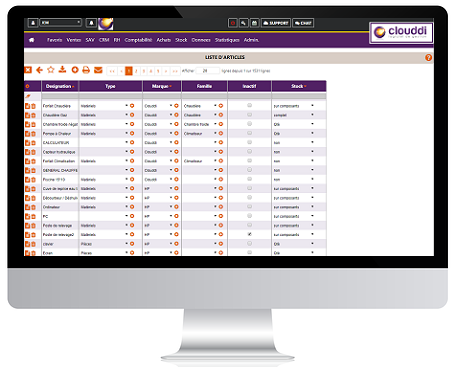
Task: Click the red power logout icon
Action: tap(233, 23)
